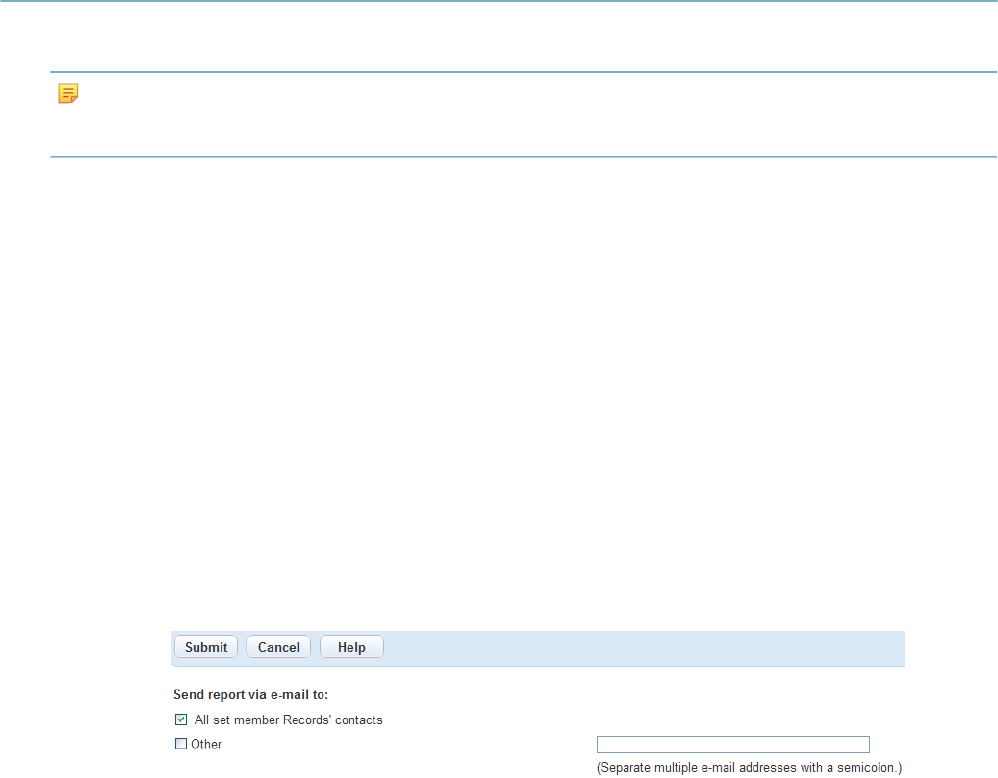The height and width of the screenshot is (778, 998).
Task: Select the semicolon separator hint text
Action: (x=749, y=768)
